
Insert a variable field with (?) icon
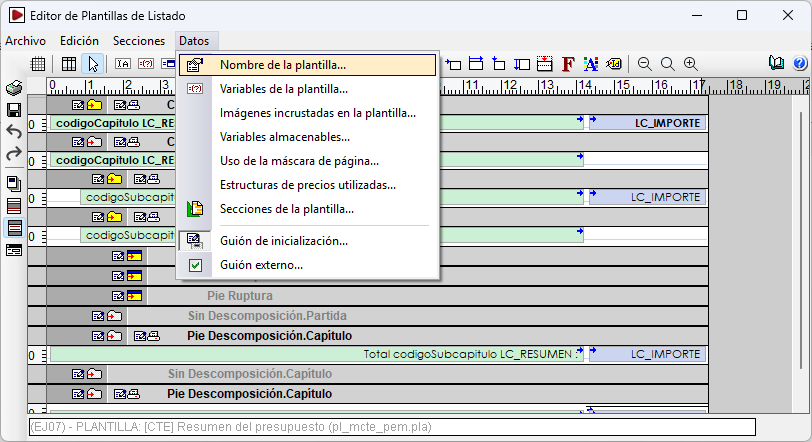point(146,64)
